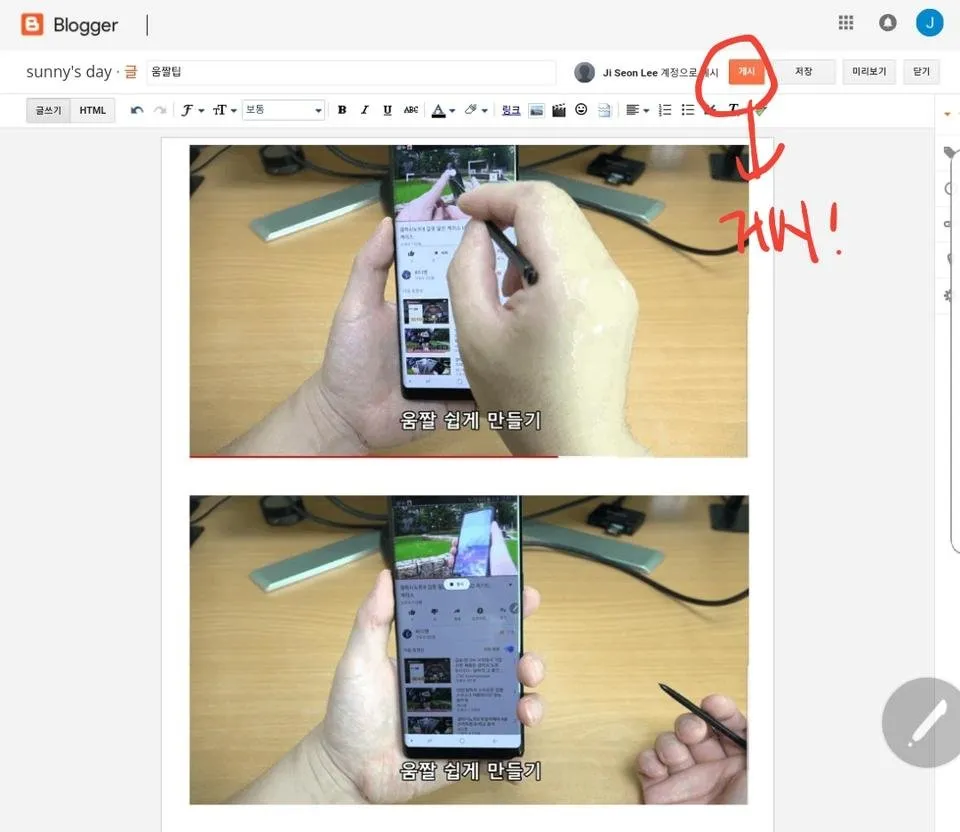Open the J account avatar
960x832 pixels.
929,23
